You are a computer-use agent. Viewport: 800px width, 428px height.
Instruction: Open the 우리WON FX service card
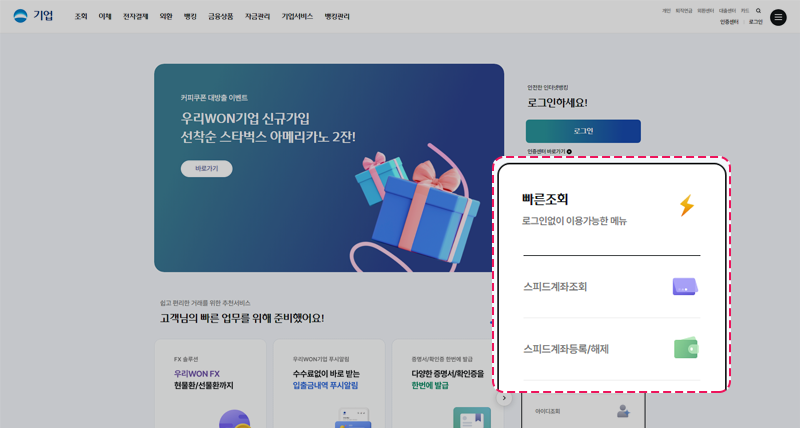(210, 384)
